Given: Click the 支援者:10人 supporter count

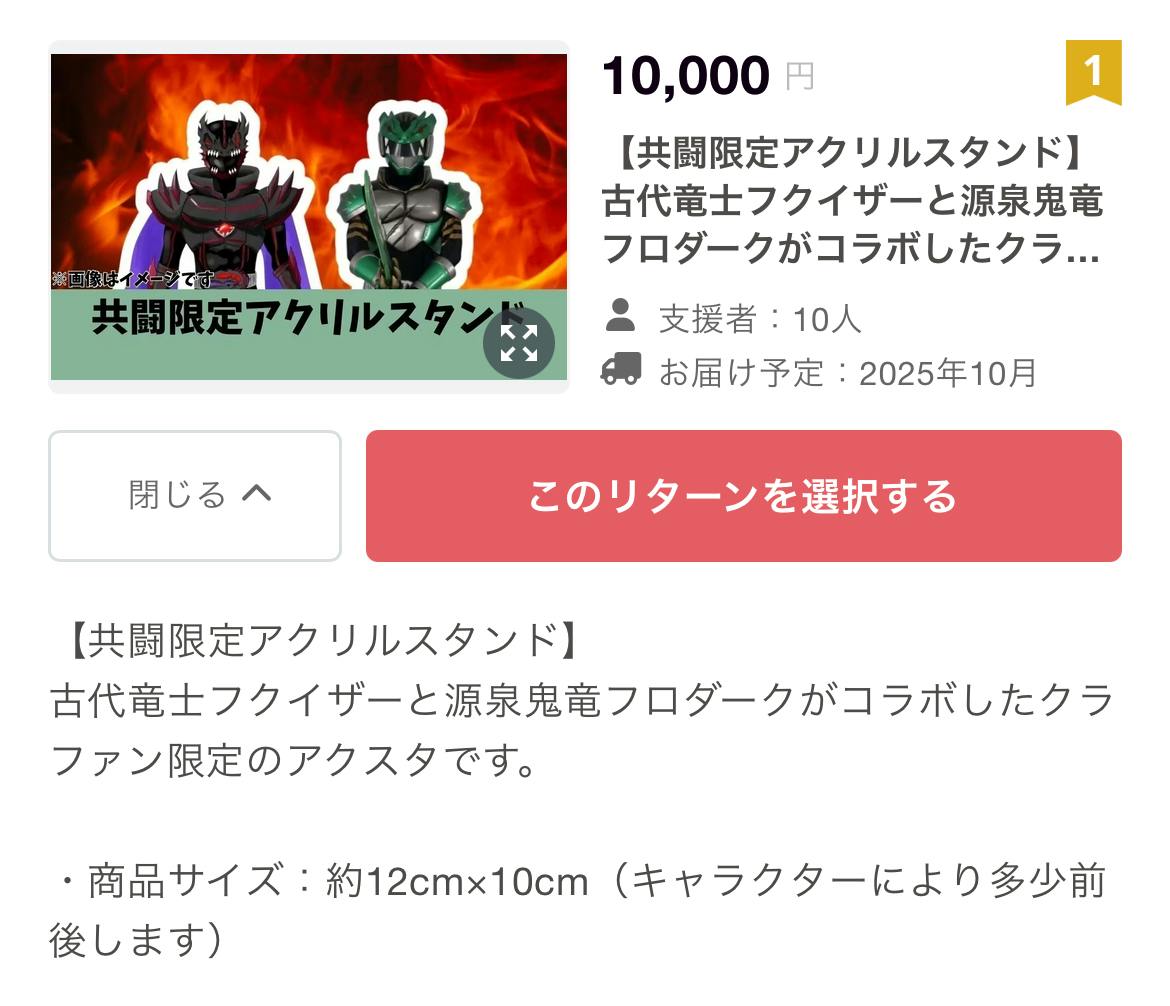Looking at the screenshot, I should pos(760,319).
